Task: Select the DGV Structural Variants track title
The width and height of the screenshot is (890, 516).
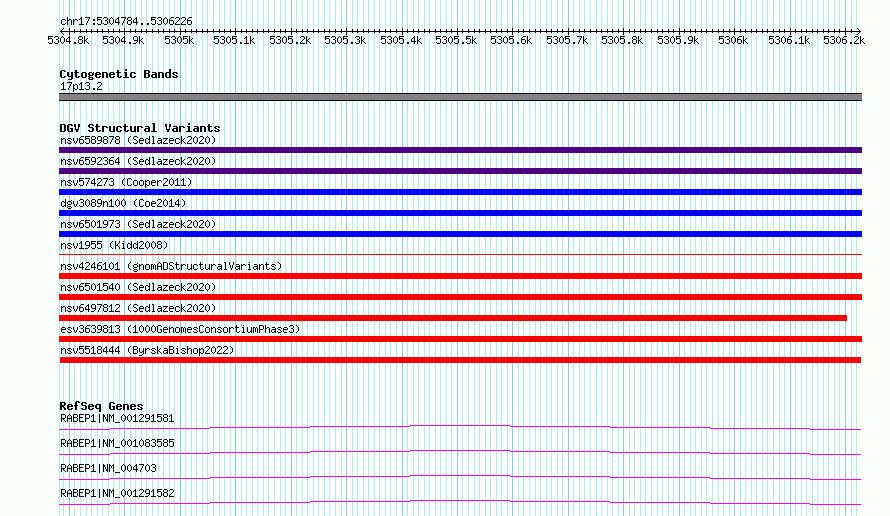Action: (140, 128)
